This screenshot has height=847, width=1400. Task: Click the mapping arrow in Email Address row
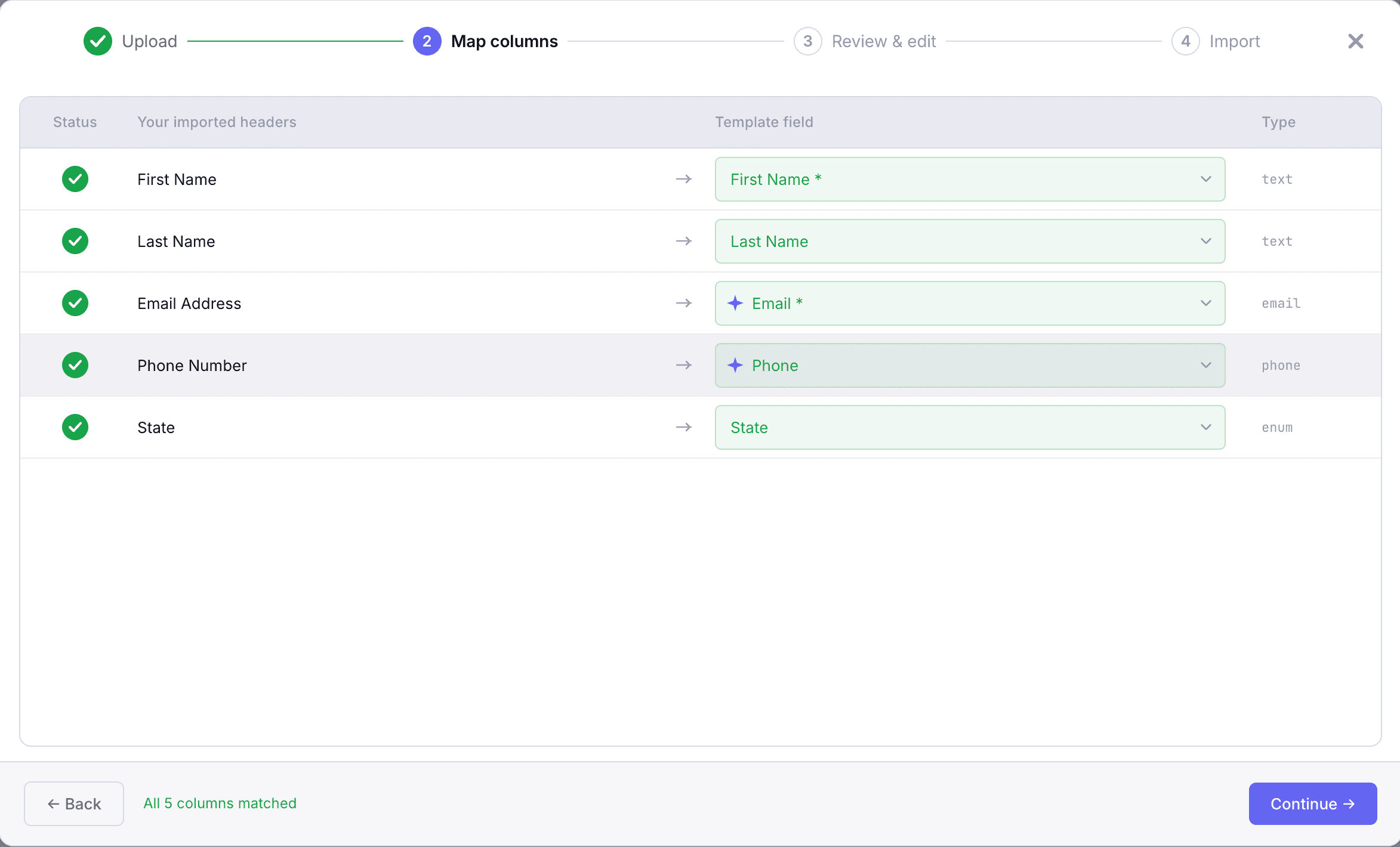coord(684,303)
